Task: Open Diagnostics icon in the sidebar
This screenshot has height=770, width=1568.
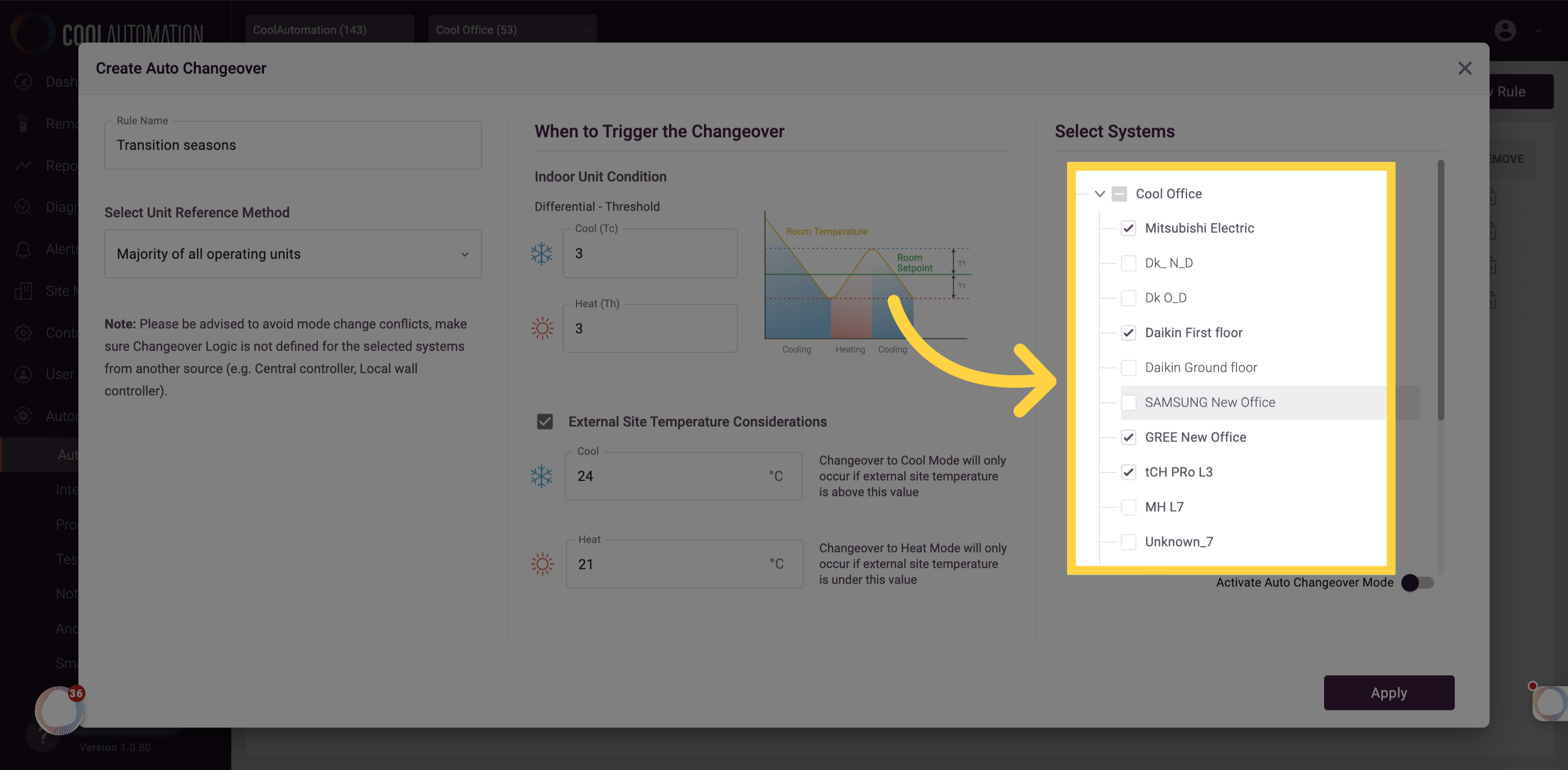Action: tap(23, 207)
